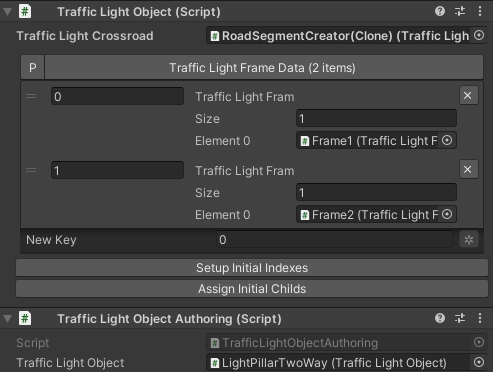Click Traffic Light Fram label for key 0
Viewport: 493px width, 372px height.
click(x=245, y=97)
